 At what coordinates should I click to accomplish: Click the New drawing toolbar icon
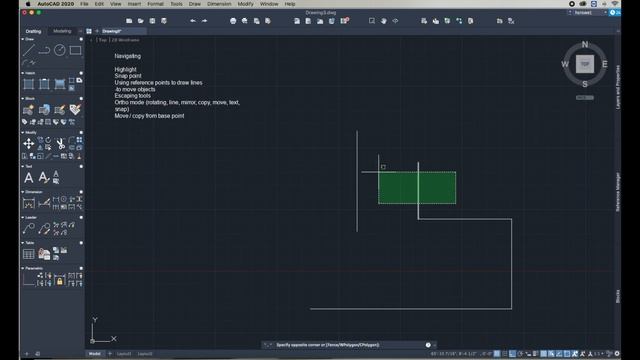(129, 21)
